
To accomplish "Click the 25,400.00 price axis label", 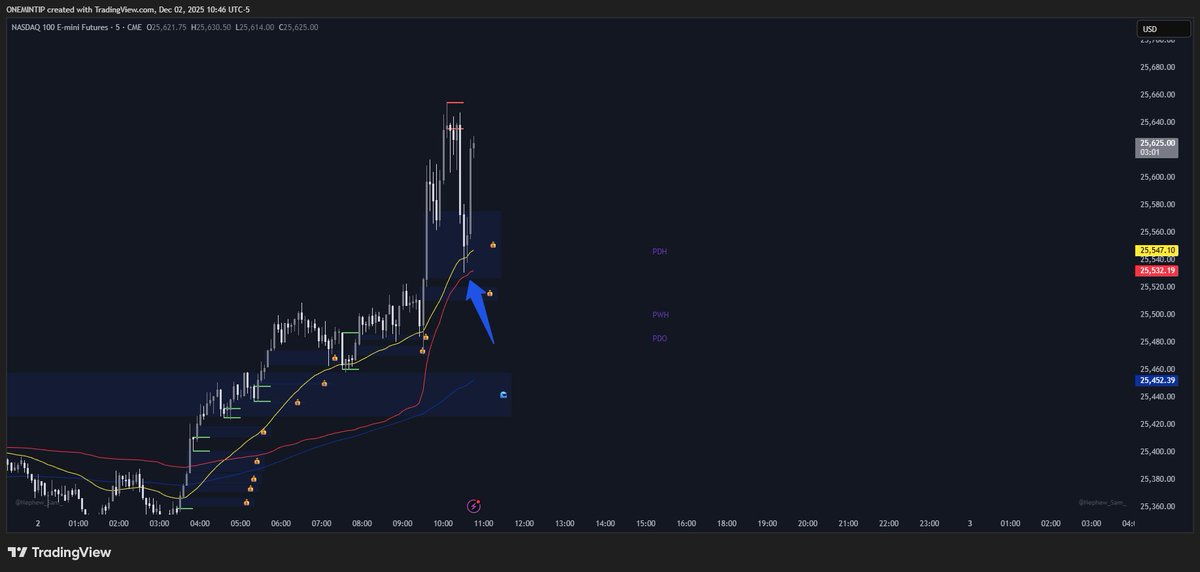I will [1156, 452].
